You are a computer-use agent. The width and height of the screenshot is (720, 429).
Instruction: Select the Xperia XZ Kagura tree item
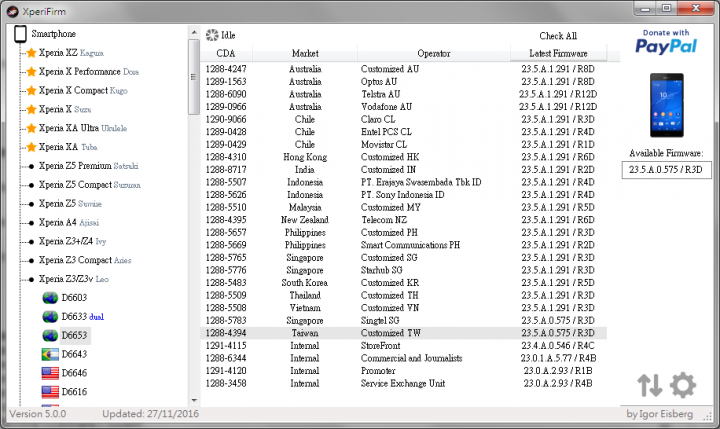[x=71, y=53]
